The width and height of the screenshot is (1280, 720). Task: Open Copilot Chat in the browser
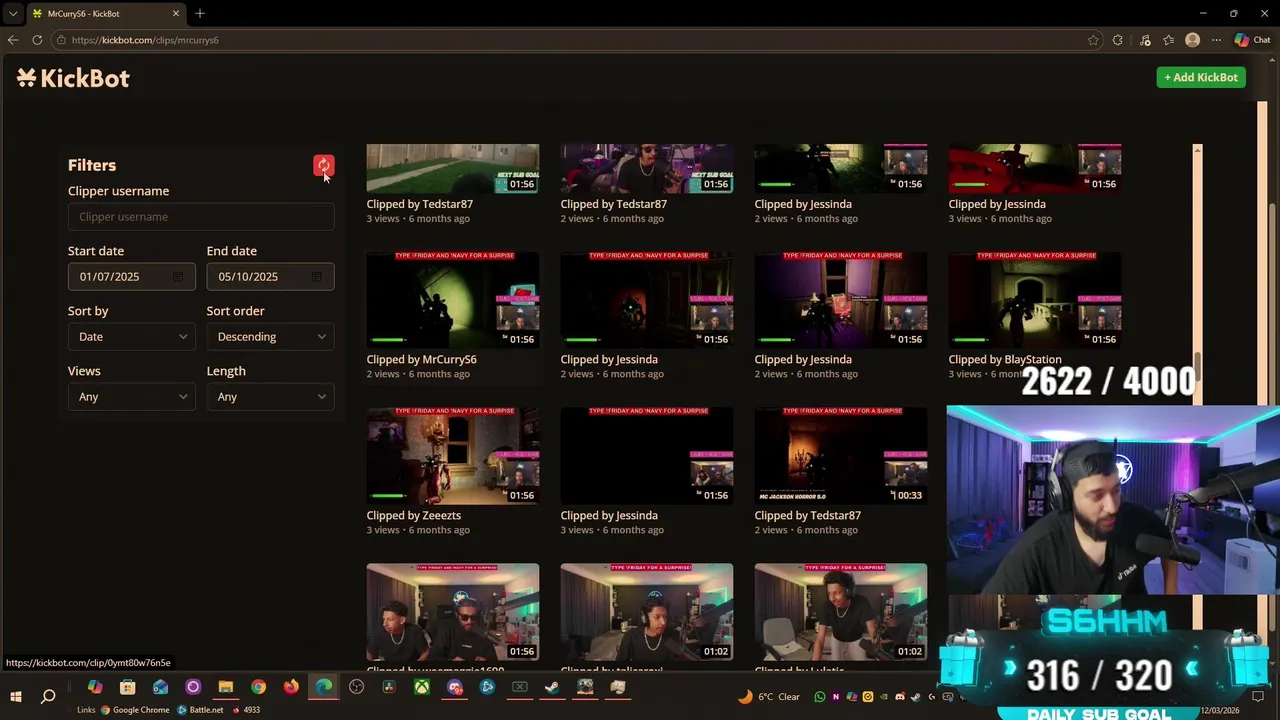point(1252,40)
